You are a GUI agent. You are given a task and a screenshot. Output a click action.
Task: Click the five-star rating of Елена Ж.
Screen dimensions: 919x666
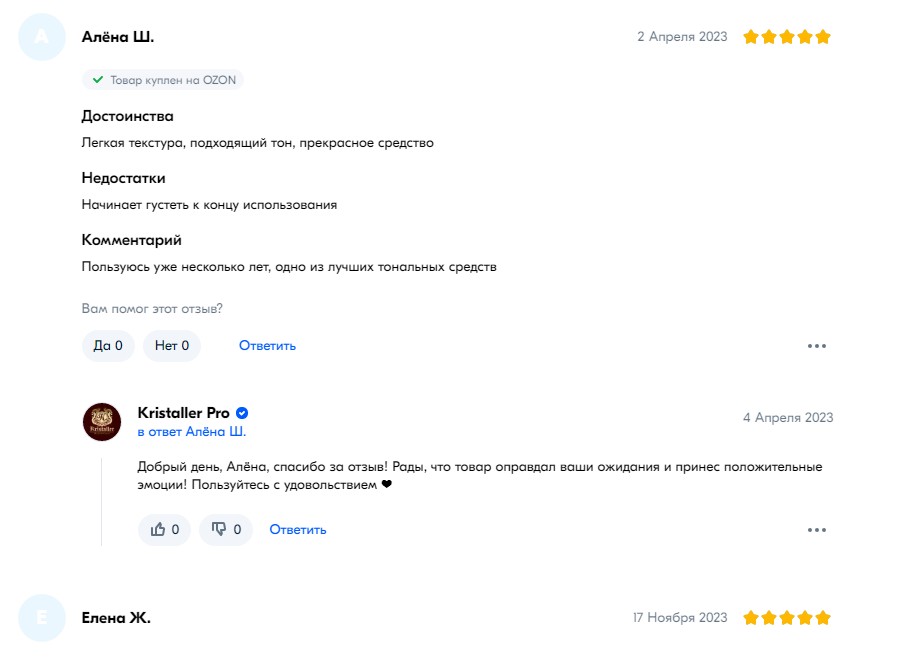(787, 618)
